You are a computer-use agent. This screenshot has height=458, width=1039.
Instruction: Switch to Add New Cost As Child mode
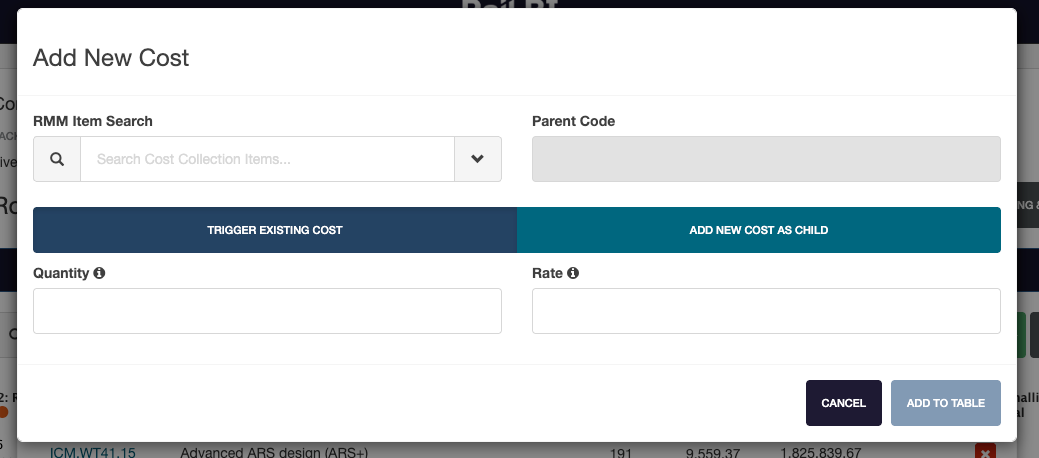tap(758, 230)
